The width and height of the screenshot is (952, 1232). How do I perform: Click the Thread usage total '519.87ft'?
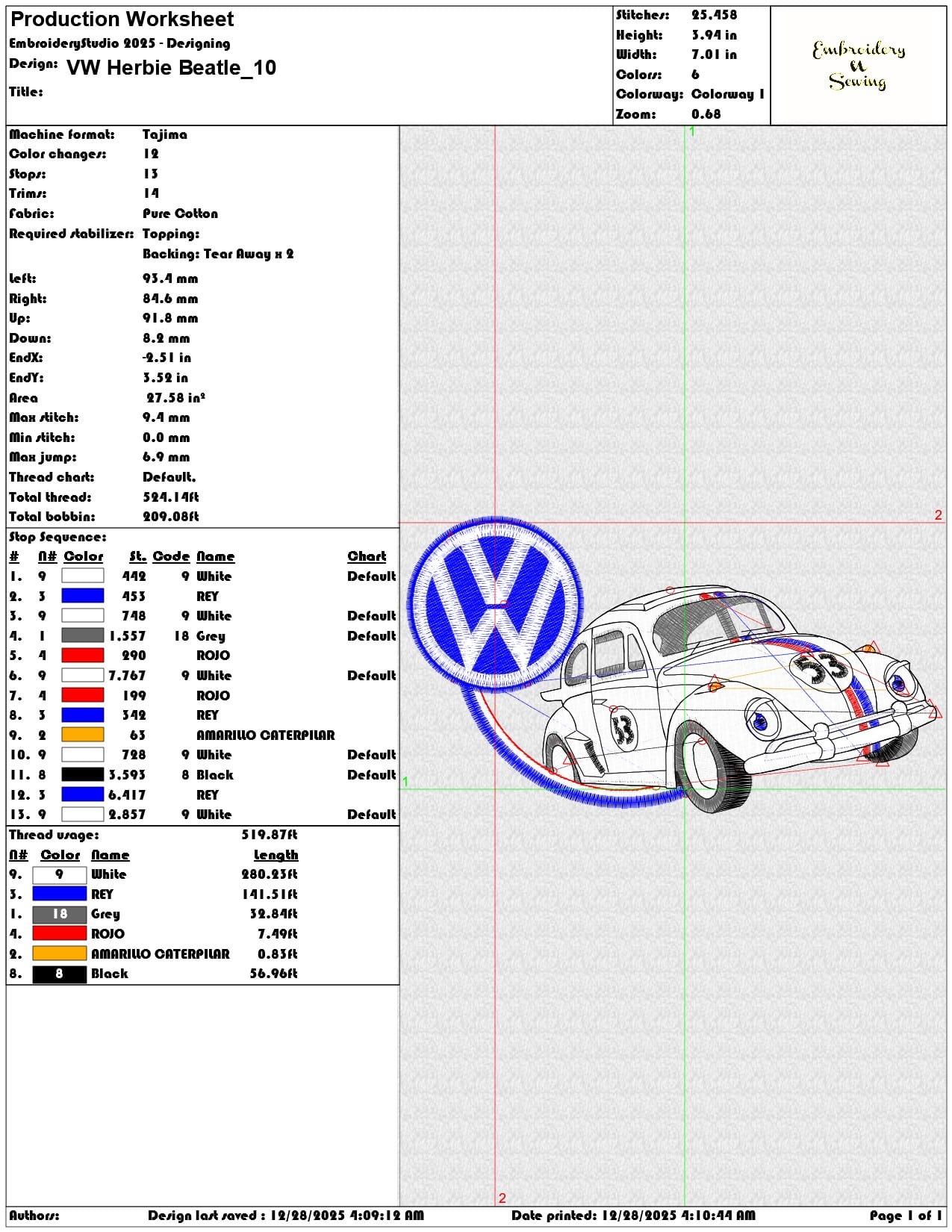(x=270, y=835)
